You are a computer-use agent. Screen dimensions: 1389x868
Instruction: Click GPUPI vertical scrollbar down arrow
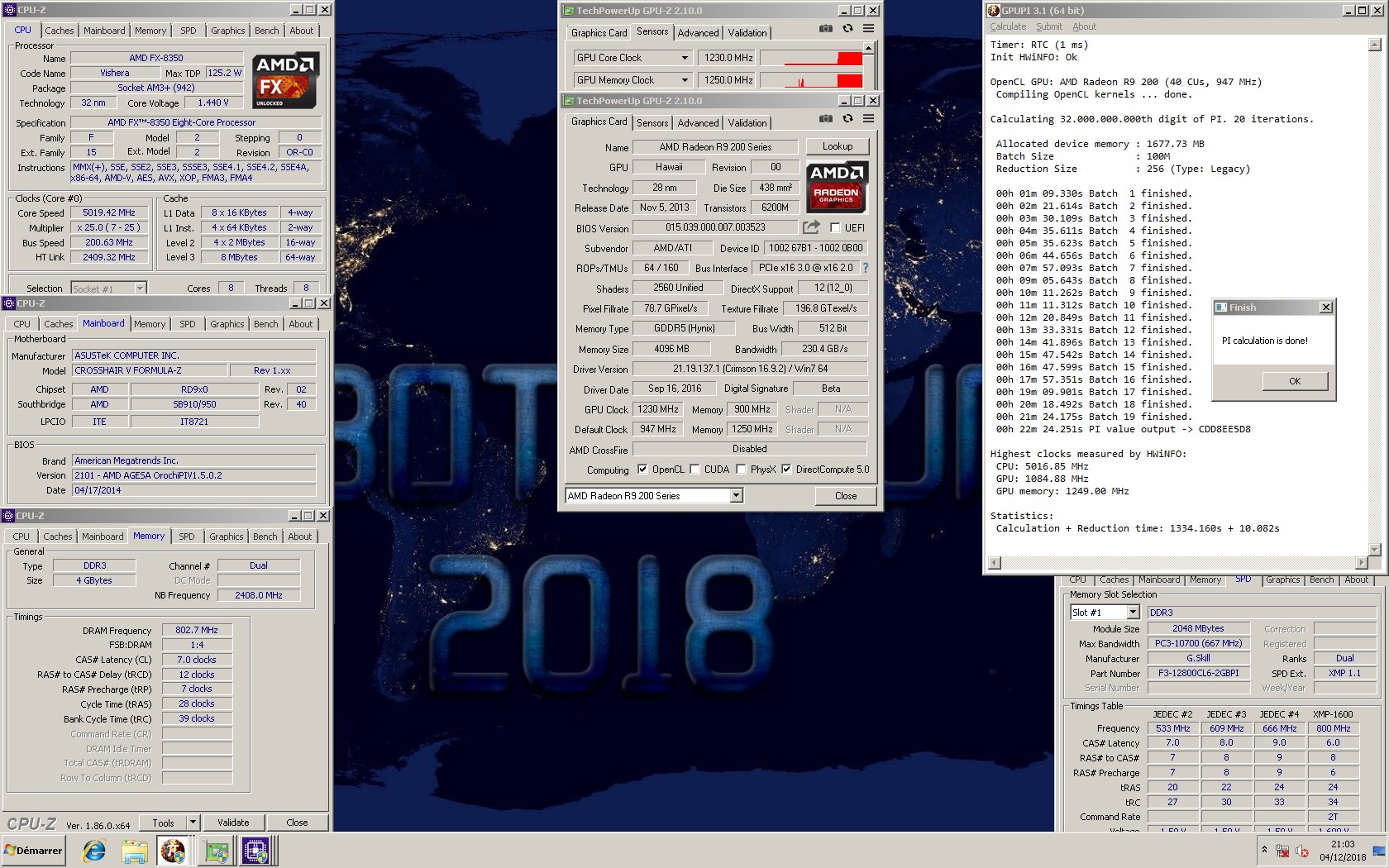pos(1375,550)
